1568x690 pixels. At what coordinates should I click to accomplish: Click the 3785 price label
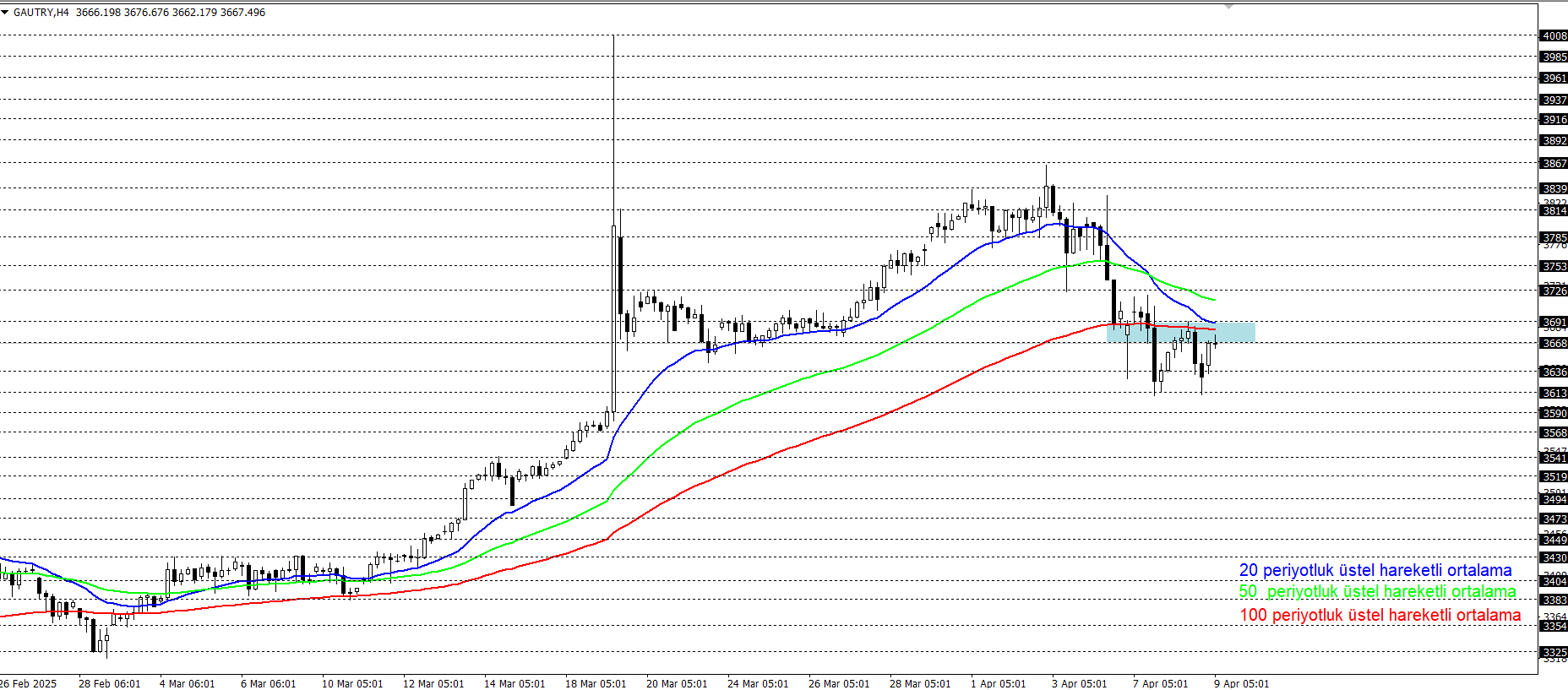[x=1554, y=237]
